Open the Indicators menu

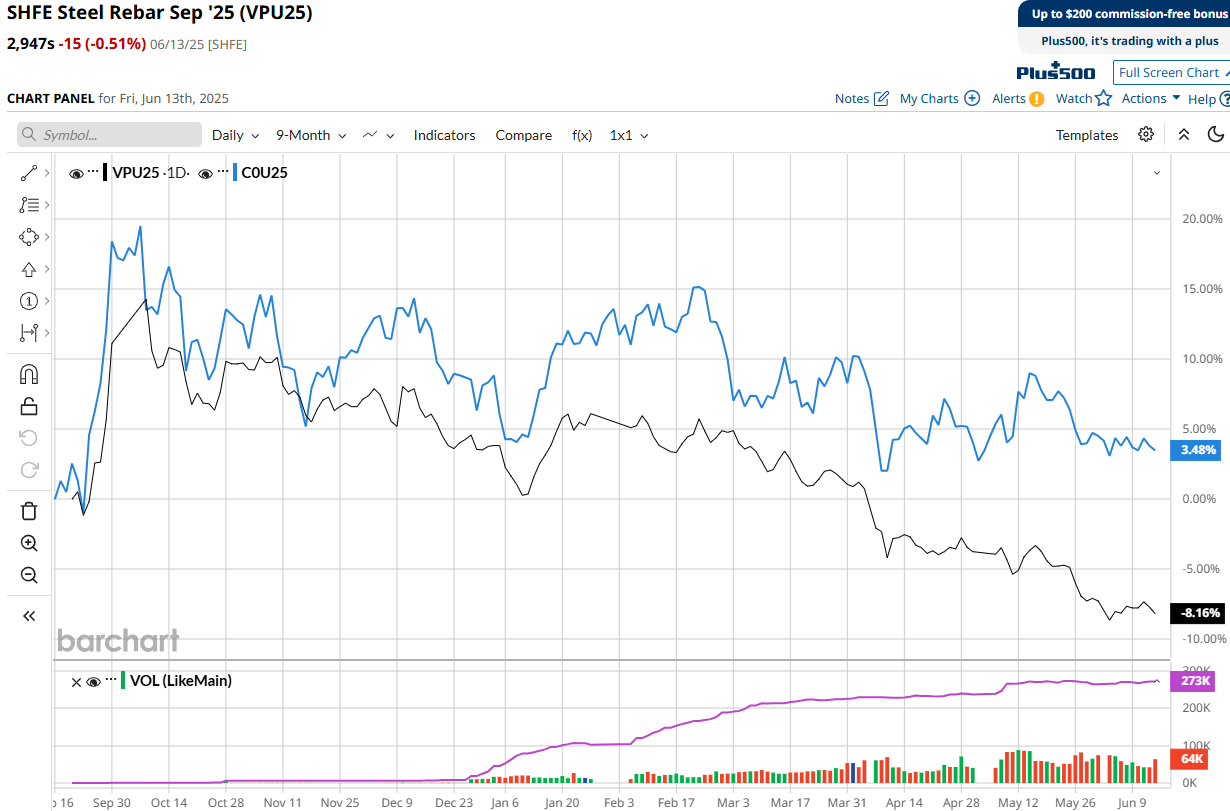pyautogui.click(x=444, y=135)
